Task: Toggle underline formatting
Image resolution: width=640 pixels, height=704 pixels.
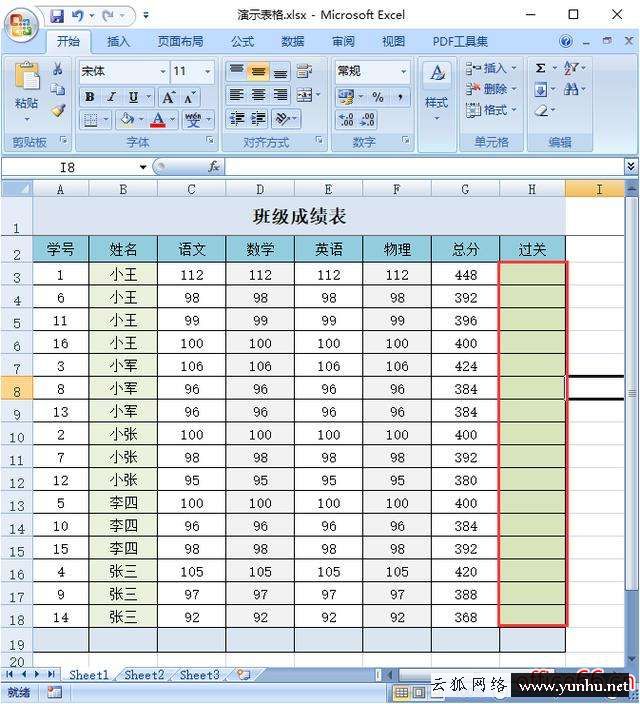Action: click(x=133, y=97)
